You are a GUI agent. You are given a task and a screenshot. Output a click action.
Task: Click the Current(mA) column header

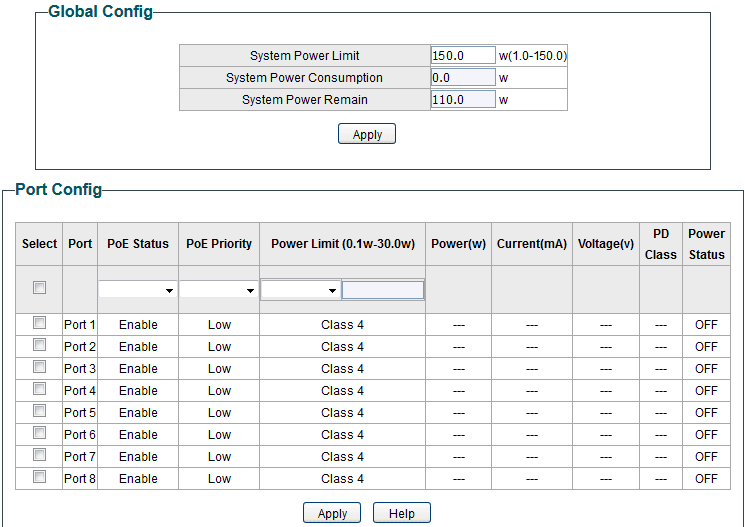(x=532, y=244)
